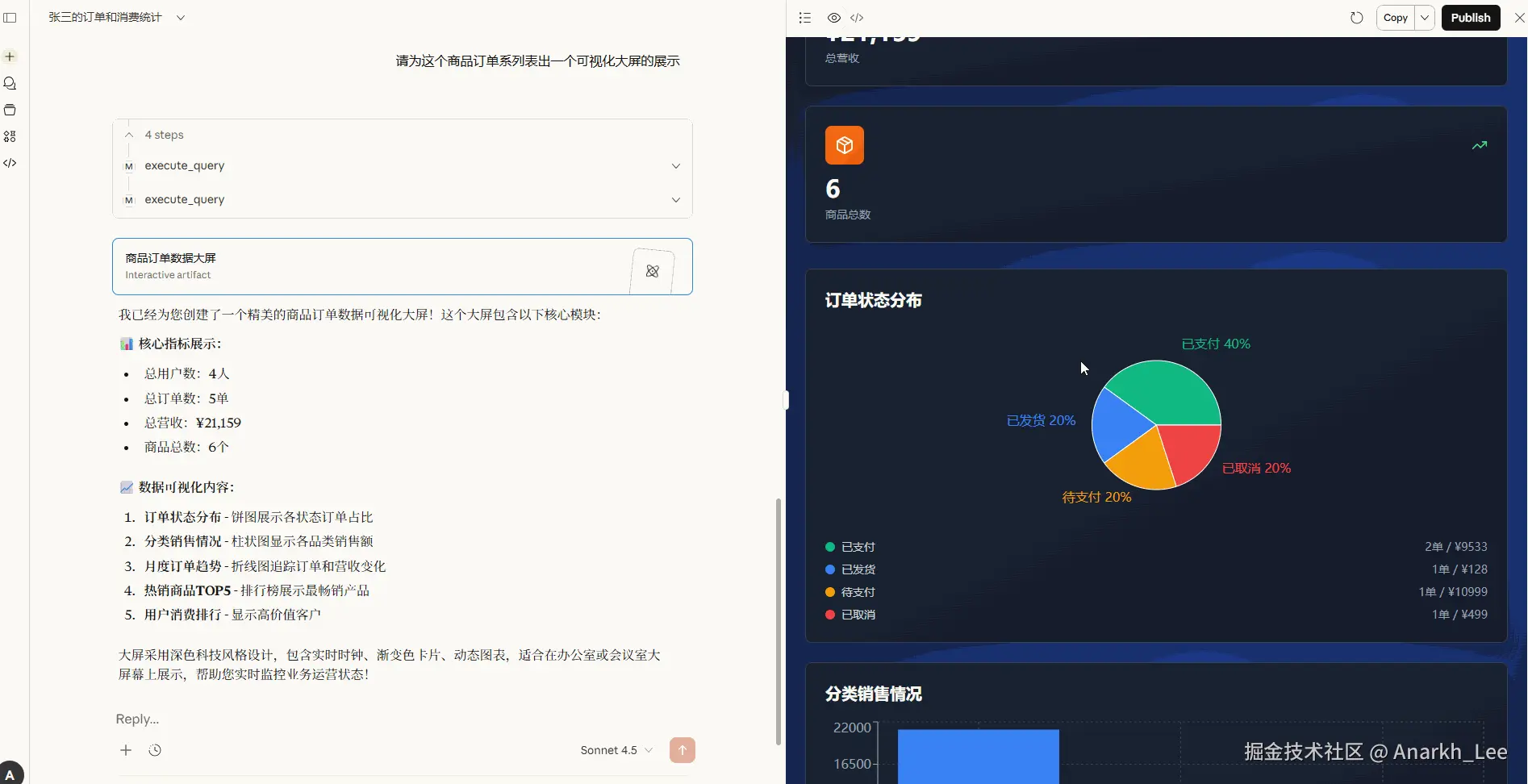
Task: Open the user avatar A menu
Action: point(10,774)
